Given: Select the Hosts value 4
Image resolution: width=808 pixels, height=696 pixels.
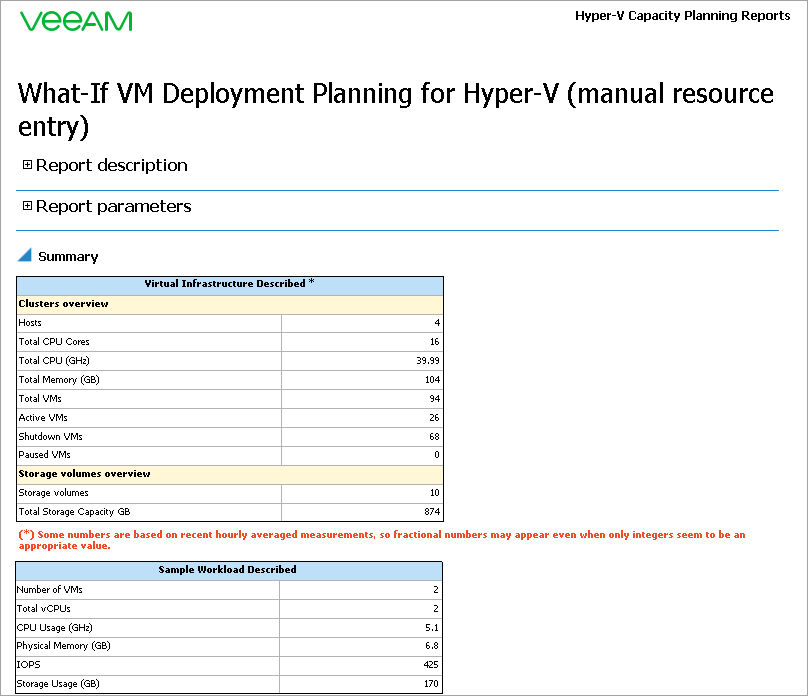Looking at the screenshot, I should (x=437, y=323).
